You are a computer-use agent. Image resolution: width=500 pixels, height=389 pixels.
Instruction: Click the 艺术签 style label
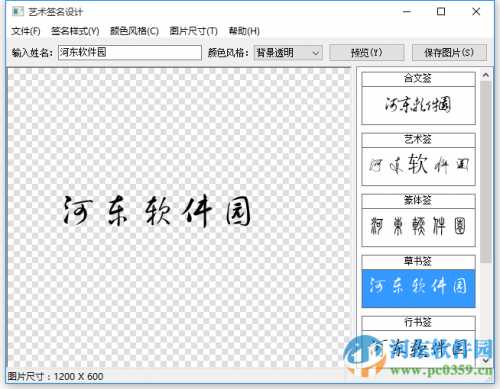click(418, 139)
